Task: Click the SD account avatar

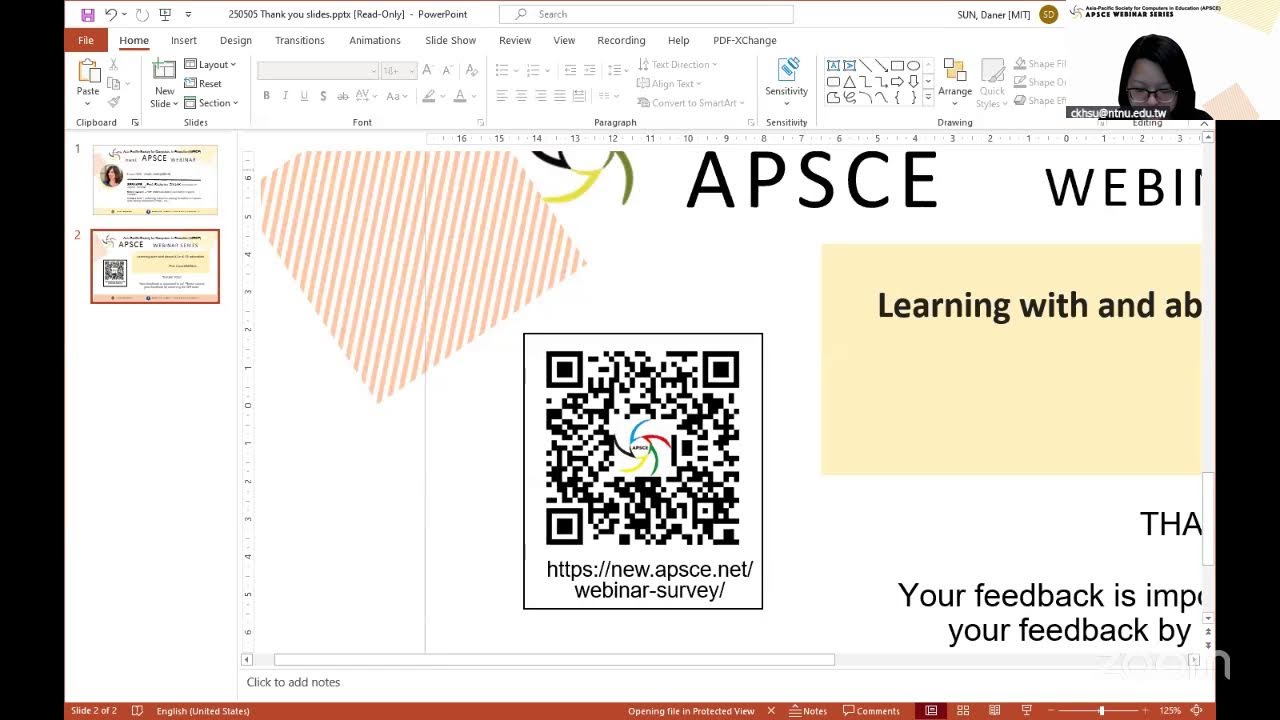Action: click(1049, 14)
